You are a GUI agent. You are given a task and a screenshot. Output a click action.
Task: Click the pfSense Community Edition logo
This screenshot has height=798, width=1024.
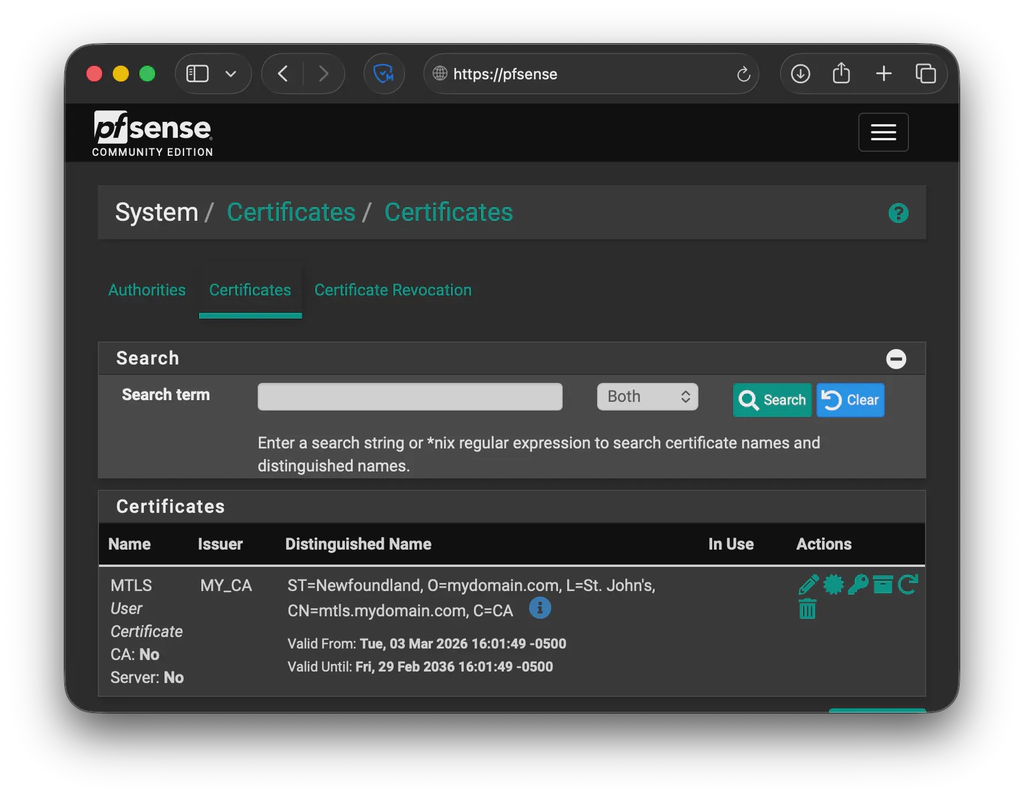(x=151, y=133)
